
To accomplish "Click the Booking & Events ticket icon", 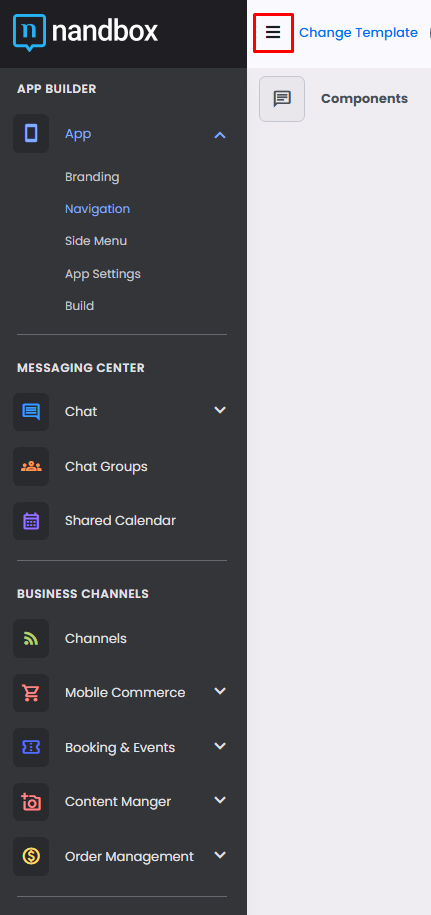I will [31, 748].
